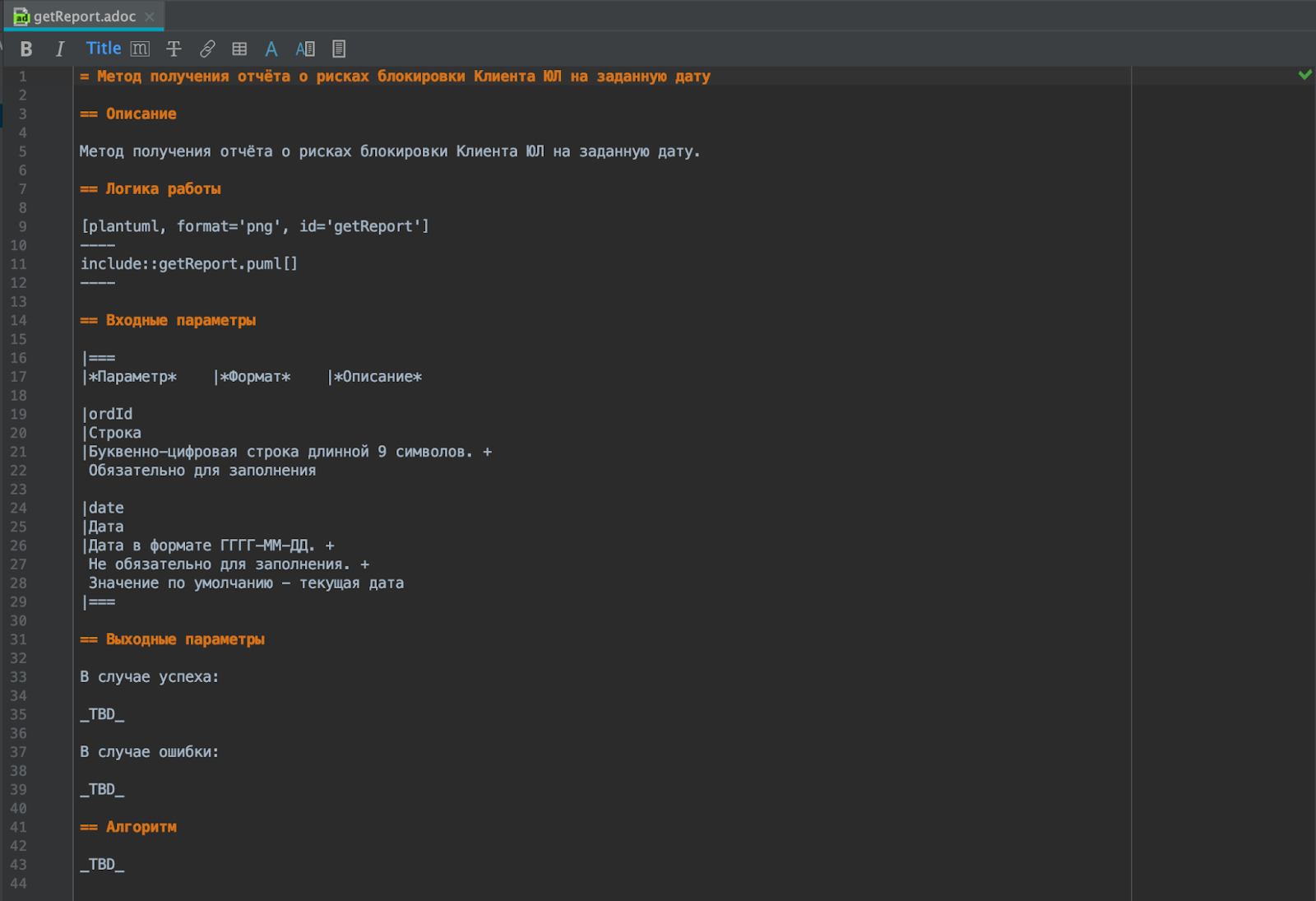
Task: Click the table header cell '|*Формат*'
Action: pos(252,377)
